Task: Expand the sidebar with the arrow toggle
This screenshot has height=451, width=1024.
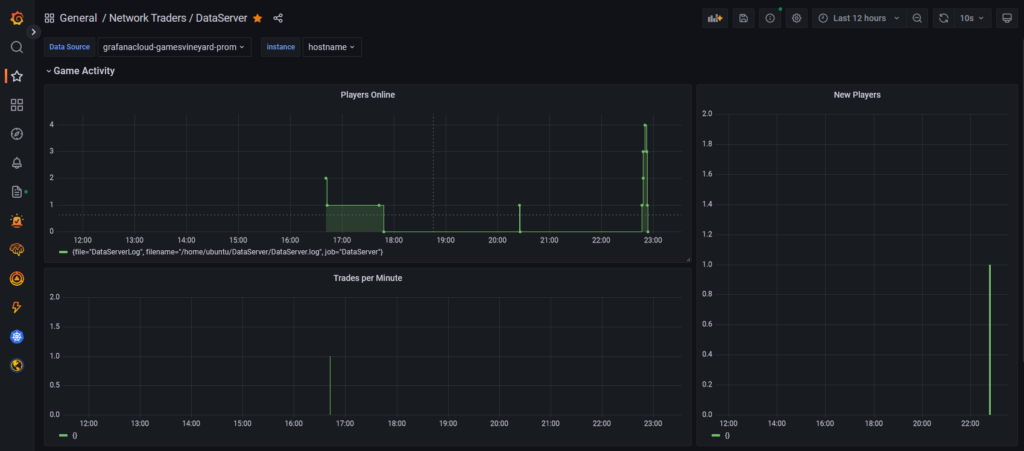Action: coord(34,32)
